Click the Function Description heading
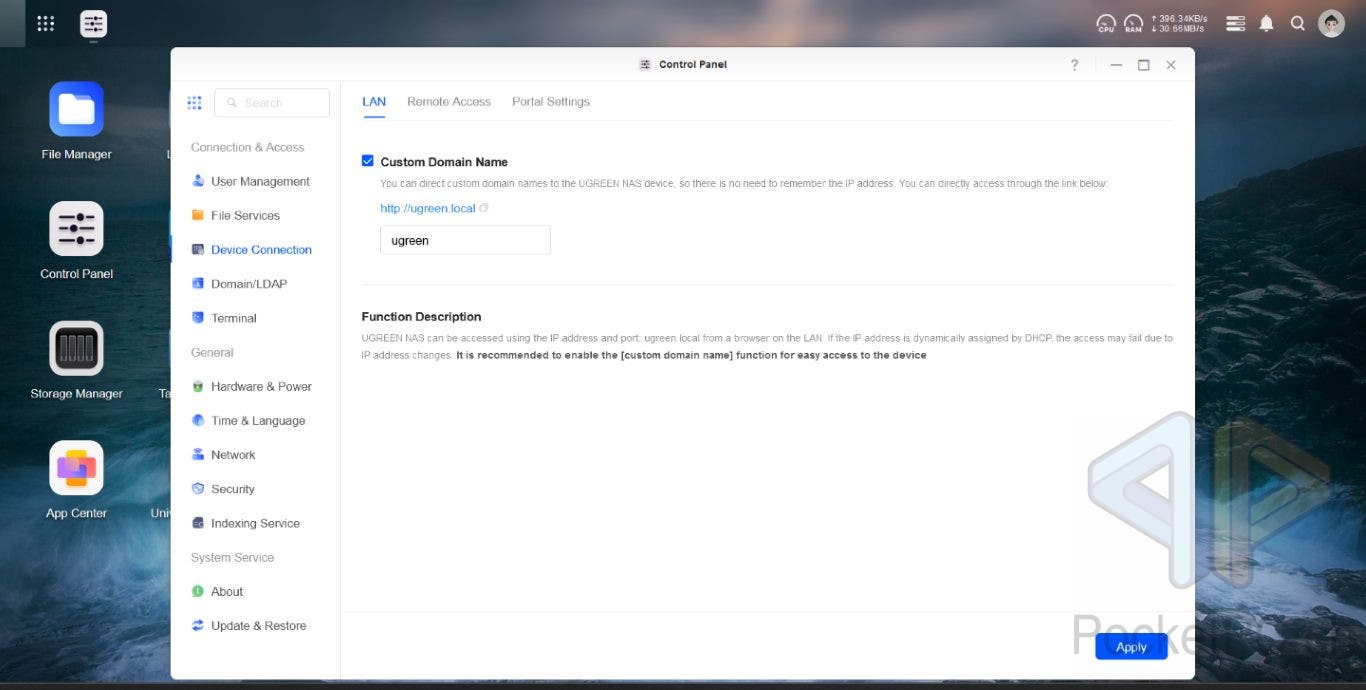 [421, 317]
